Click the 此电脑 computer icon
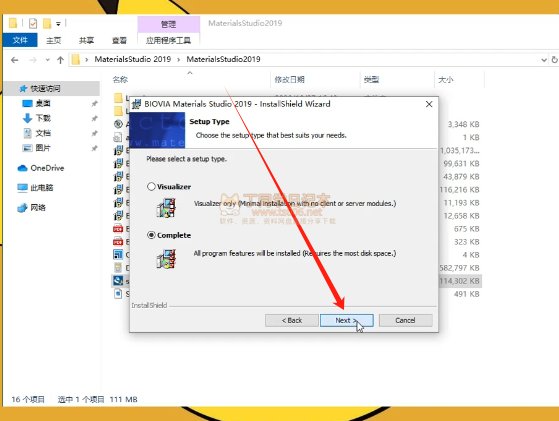This screenshot has height=421, width=559. pyautogui.click(x=22, y=188)
